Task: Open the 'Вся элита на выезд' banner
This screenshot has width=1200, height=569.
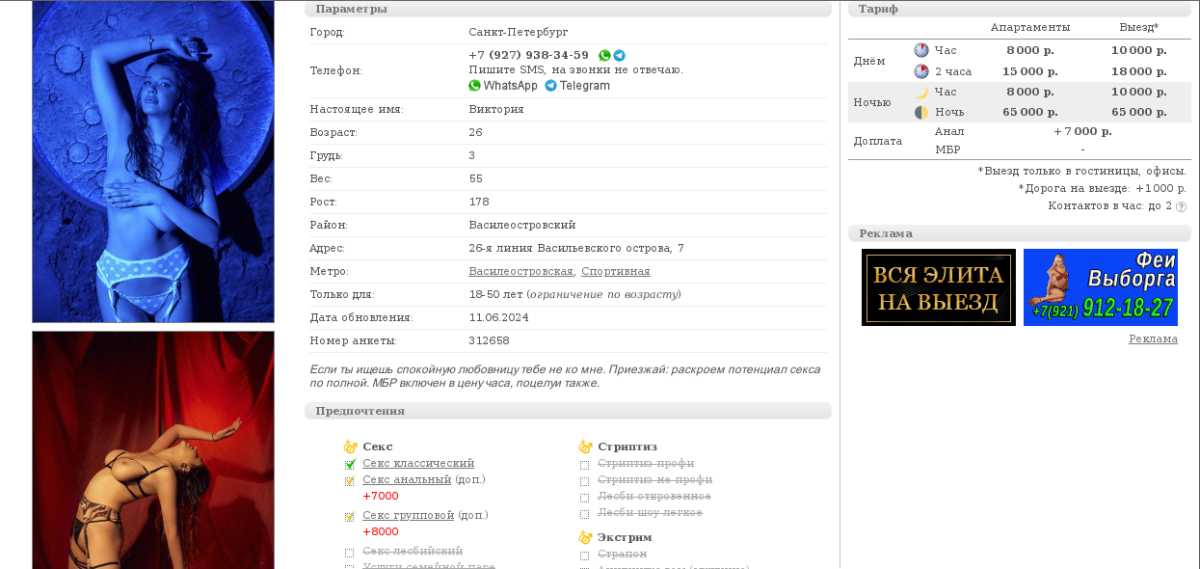Action: pos(938,287)
